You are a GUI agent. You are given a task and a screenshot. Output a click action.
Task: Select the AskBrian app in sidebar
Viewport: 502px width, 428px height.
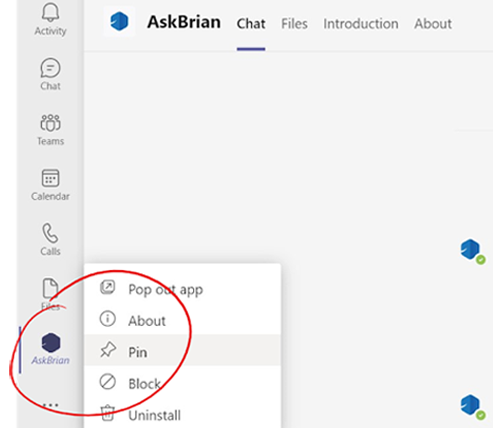click(50, 349)
